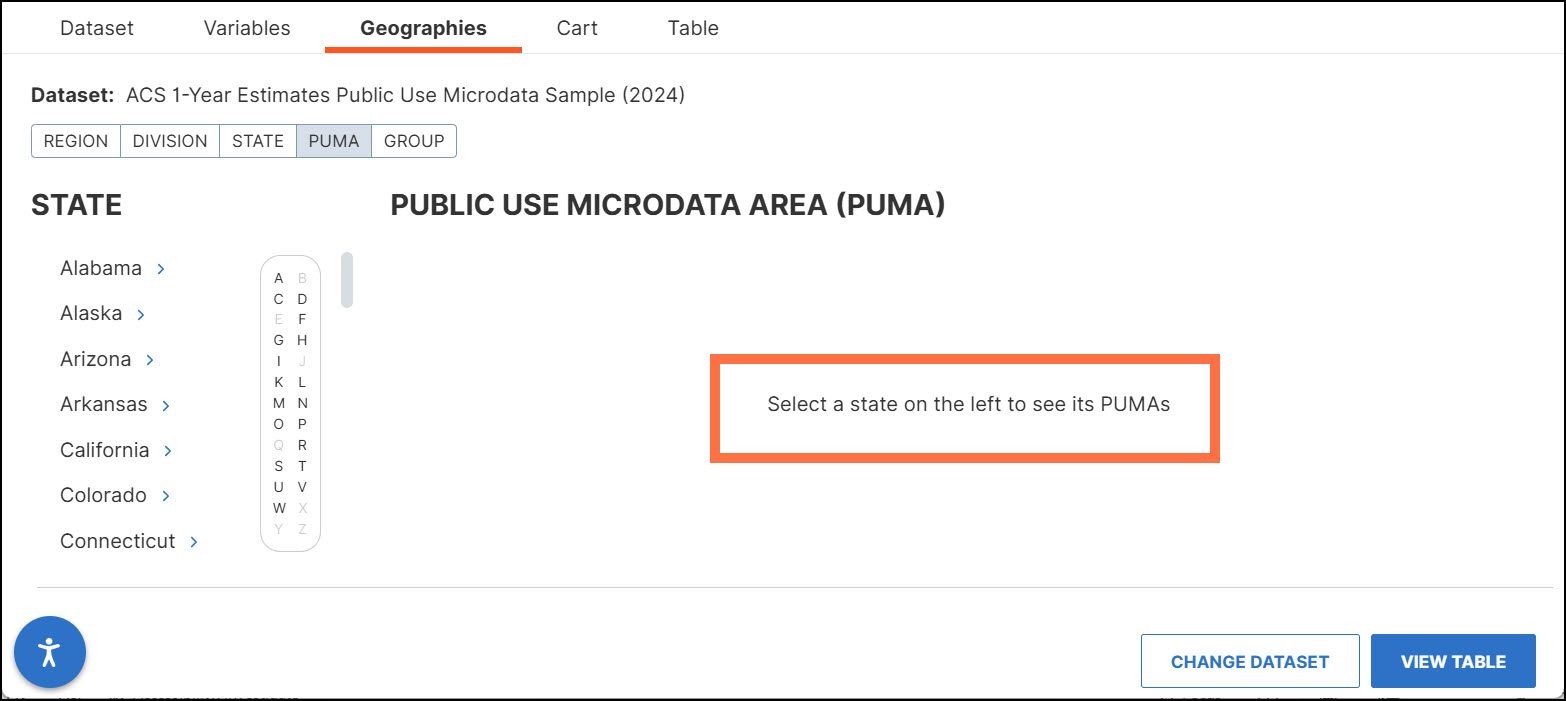
Task: Open the accessibility widget icon
Action: pyautogui.click(x=50, y=653)
